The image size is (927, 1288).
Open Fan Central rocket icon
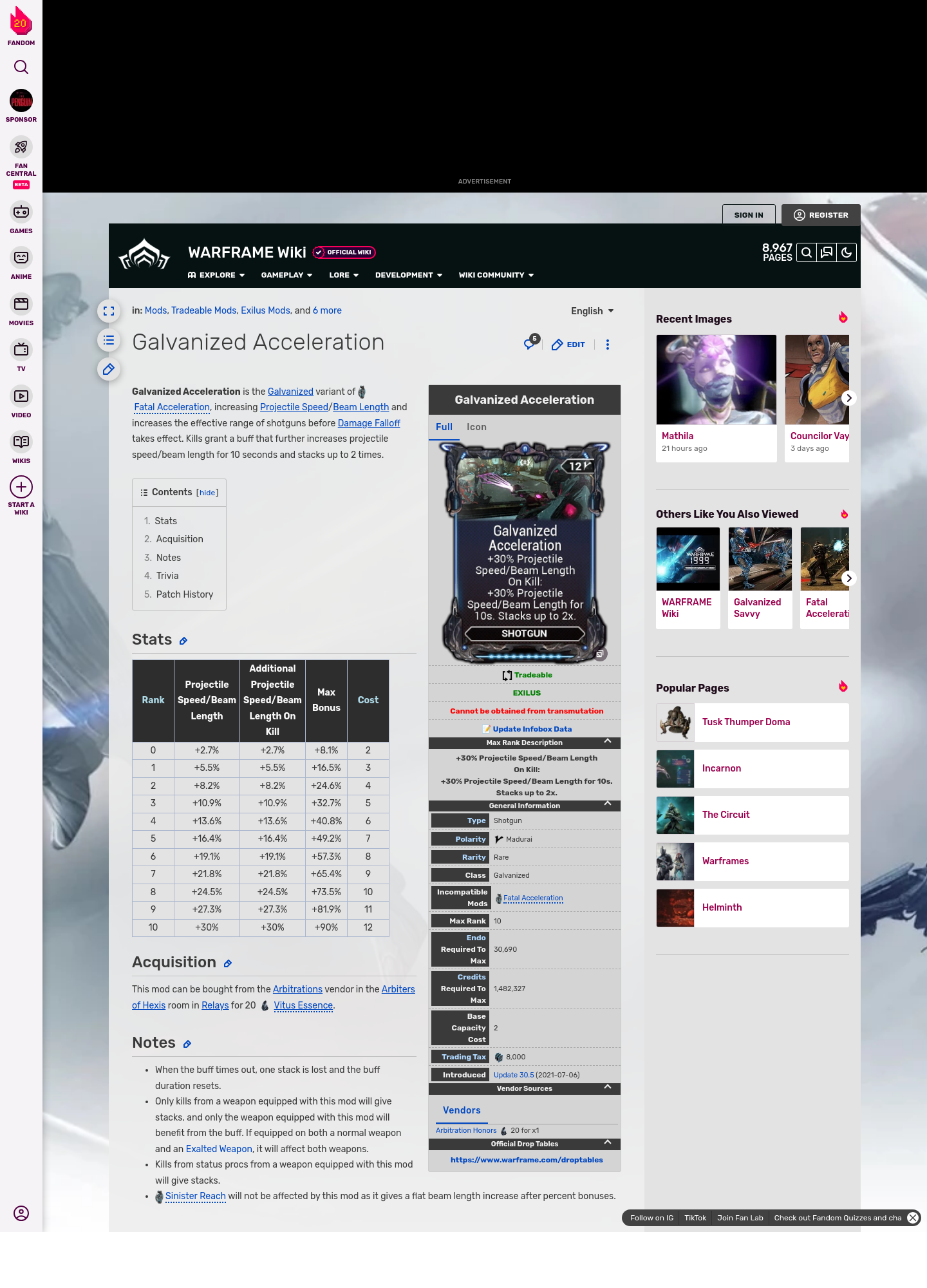click(x=21, y=147)
